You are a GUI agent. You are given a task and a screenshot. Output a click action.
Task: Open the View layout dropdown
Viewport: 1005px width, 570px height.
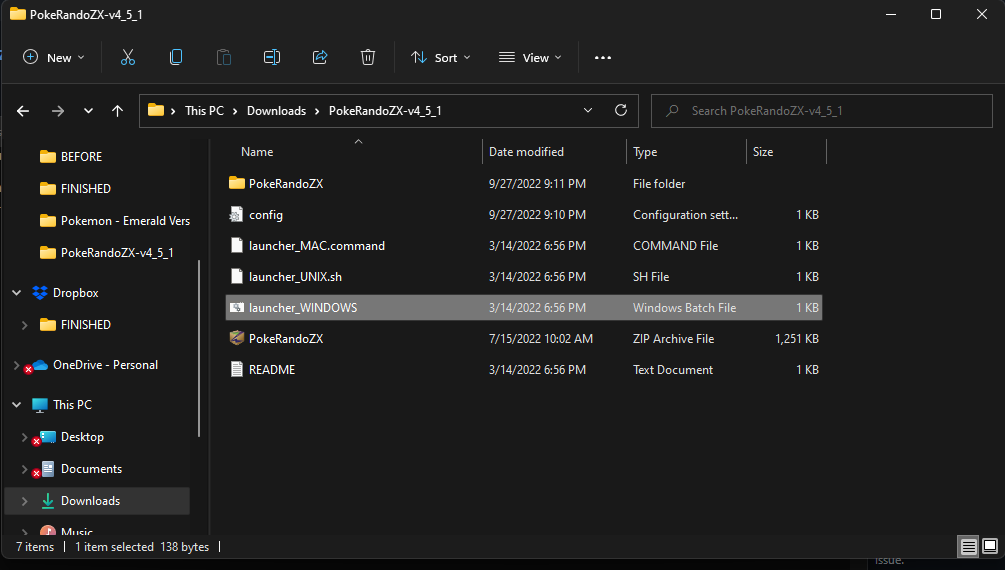pyautogui.click(x=530, y=58)
